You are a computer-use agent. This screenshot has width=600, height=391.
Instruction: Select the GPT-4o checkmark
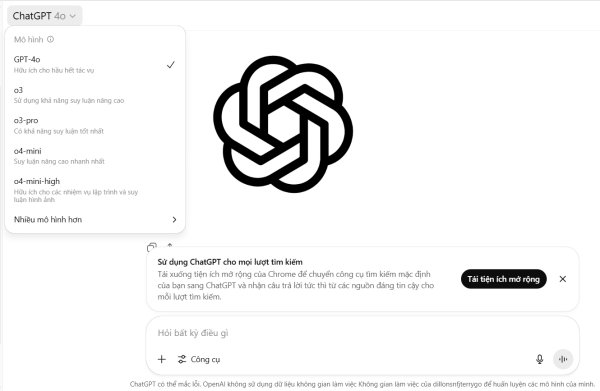coord(171,65)
